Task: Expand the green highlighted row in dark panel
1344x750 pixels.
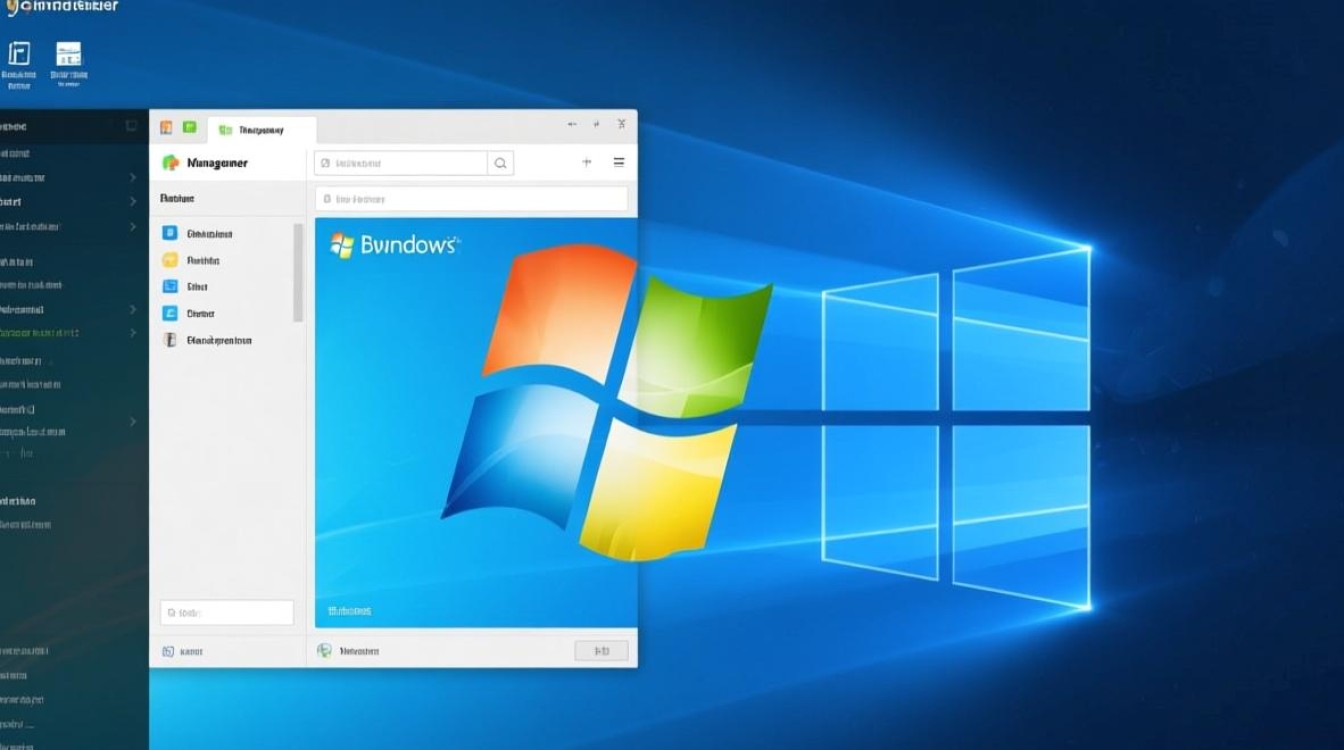Action: [133, 333]
